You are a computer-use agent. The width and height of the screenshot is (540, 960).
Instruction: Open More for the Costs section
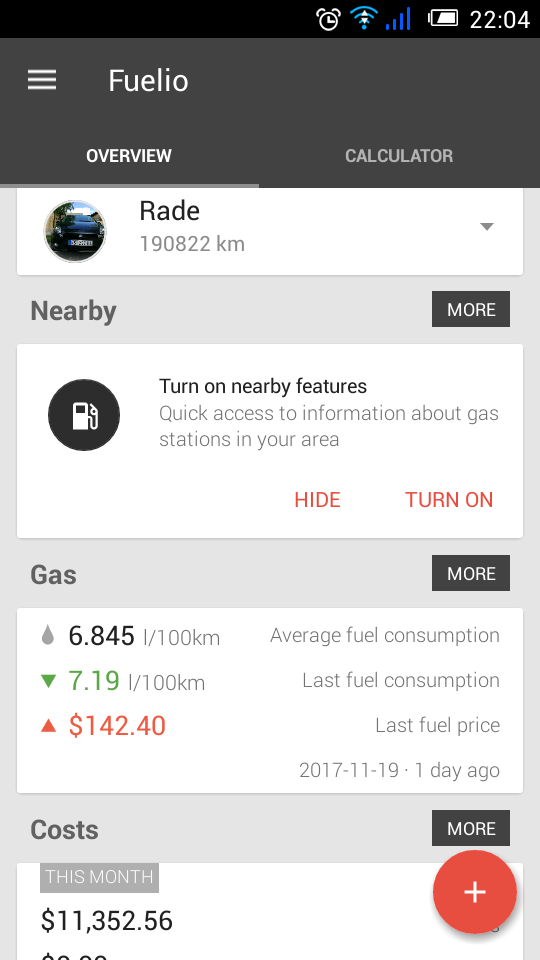(471, 828)
